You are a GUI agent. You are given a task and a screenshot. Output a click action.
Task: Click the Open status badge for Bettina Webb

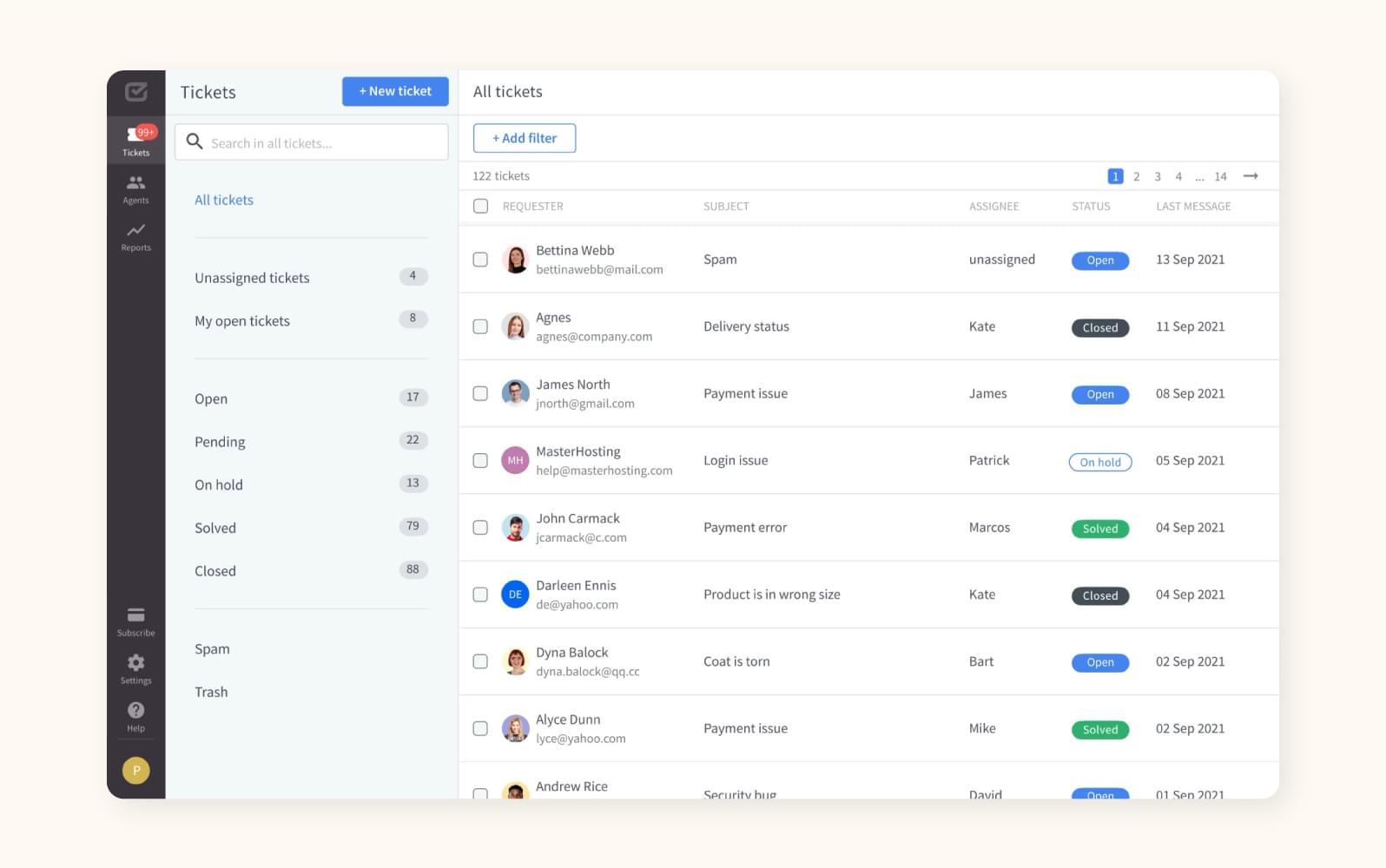click(1100, 260)
